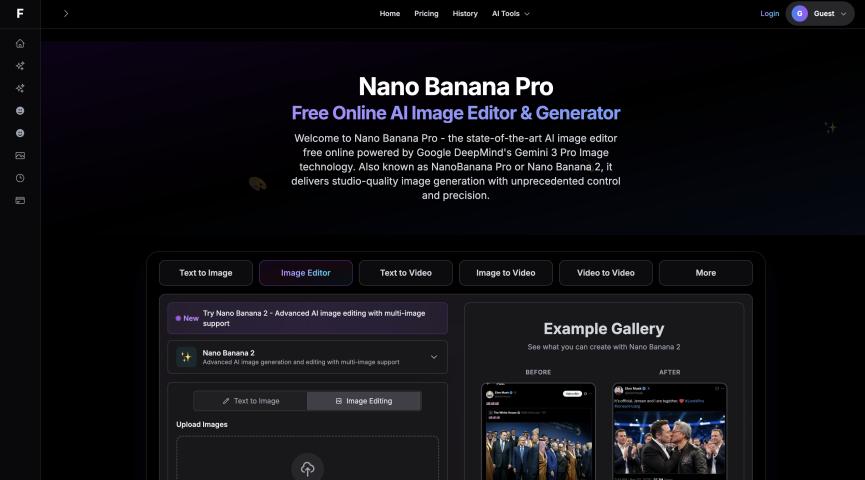The width and height of the screenshot is (865, 480).
Task: Switch to the Text to Video tab
Action: pyautogui.click(x=405, y=273)
